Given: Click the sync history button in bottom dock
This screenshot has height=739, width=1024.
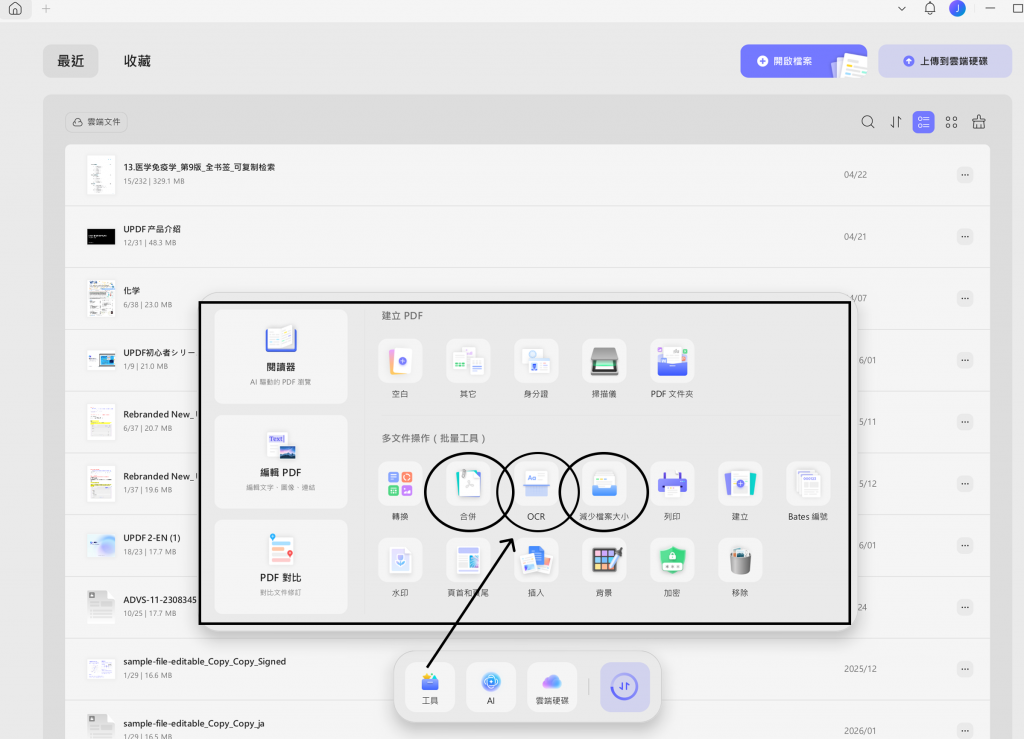Looking at the screenshot, I should click(x=624, y=687).
